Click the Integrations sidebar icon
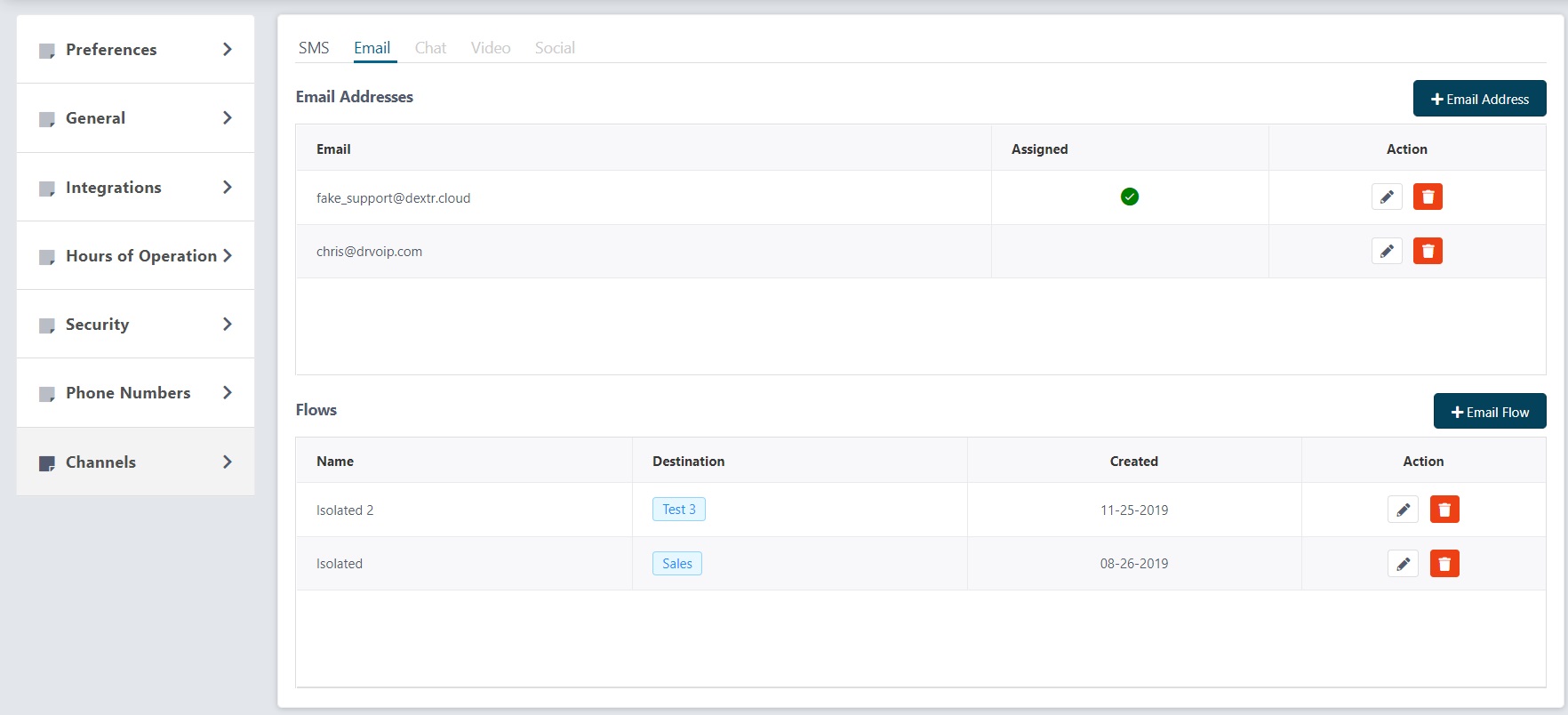 47,189
